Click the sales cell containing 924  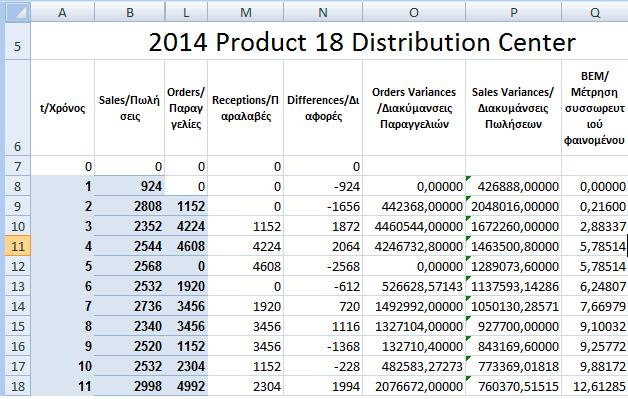[x=129, y=186]
